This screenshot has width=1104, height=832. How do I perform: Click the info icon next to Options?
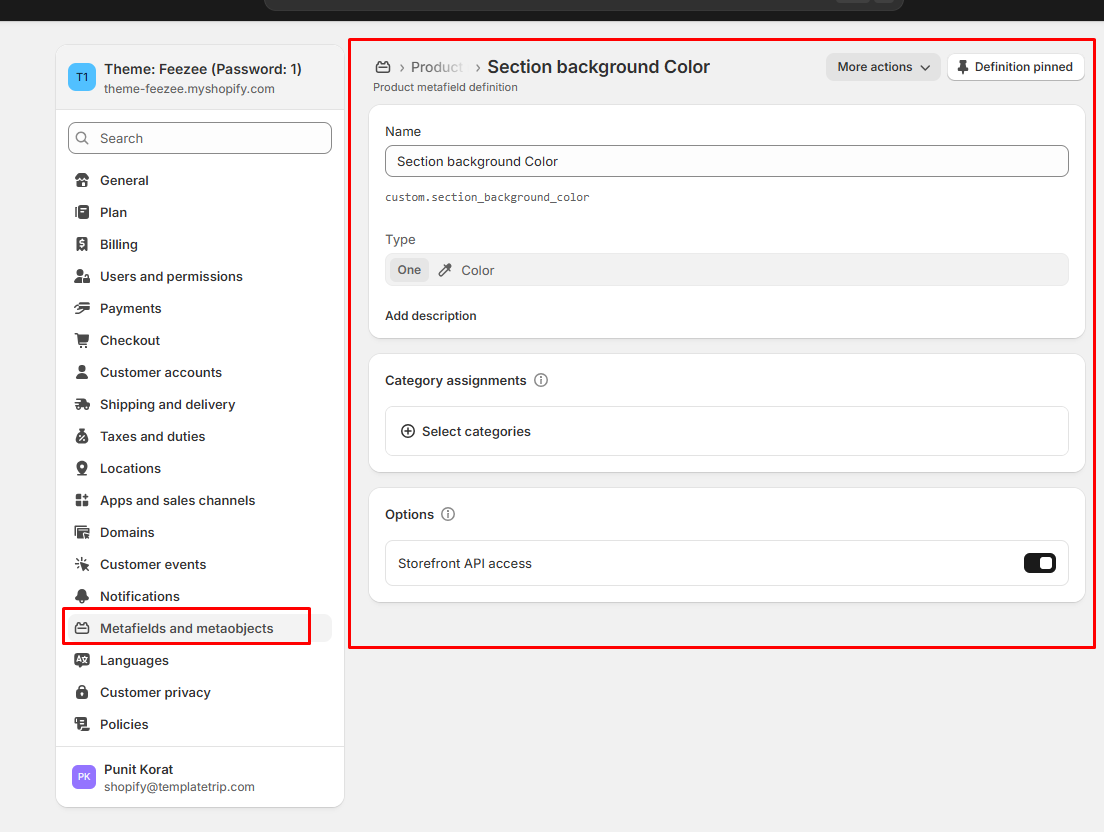(448, 514)
